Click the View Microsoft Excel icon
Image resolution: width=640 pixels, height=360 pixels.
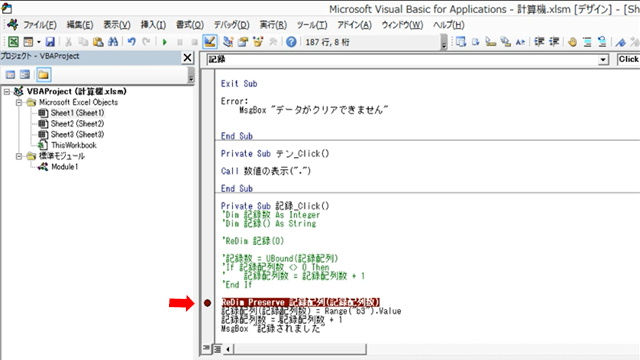pos(13,42)
